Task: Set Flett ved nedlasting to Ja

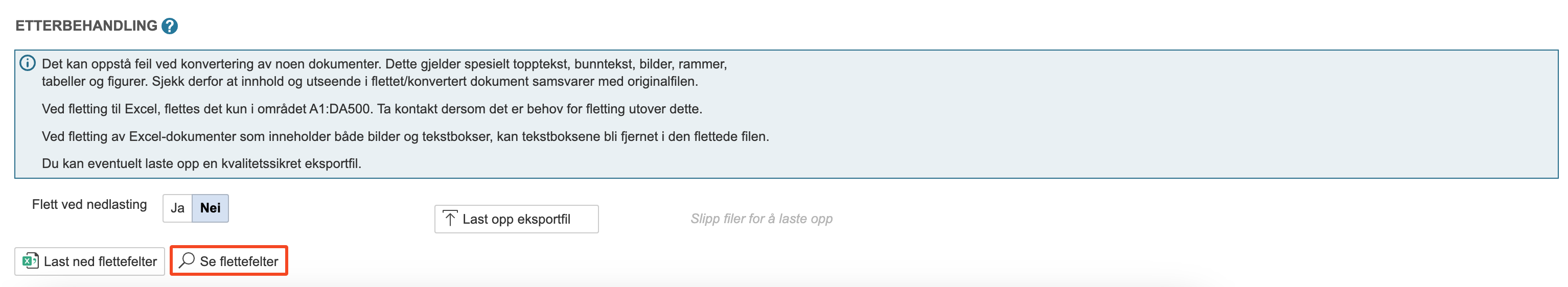Action: pos(177,208)
